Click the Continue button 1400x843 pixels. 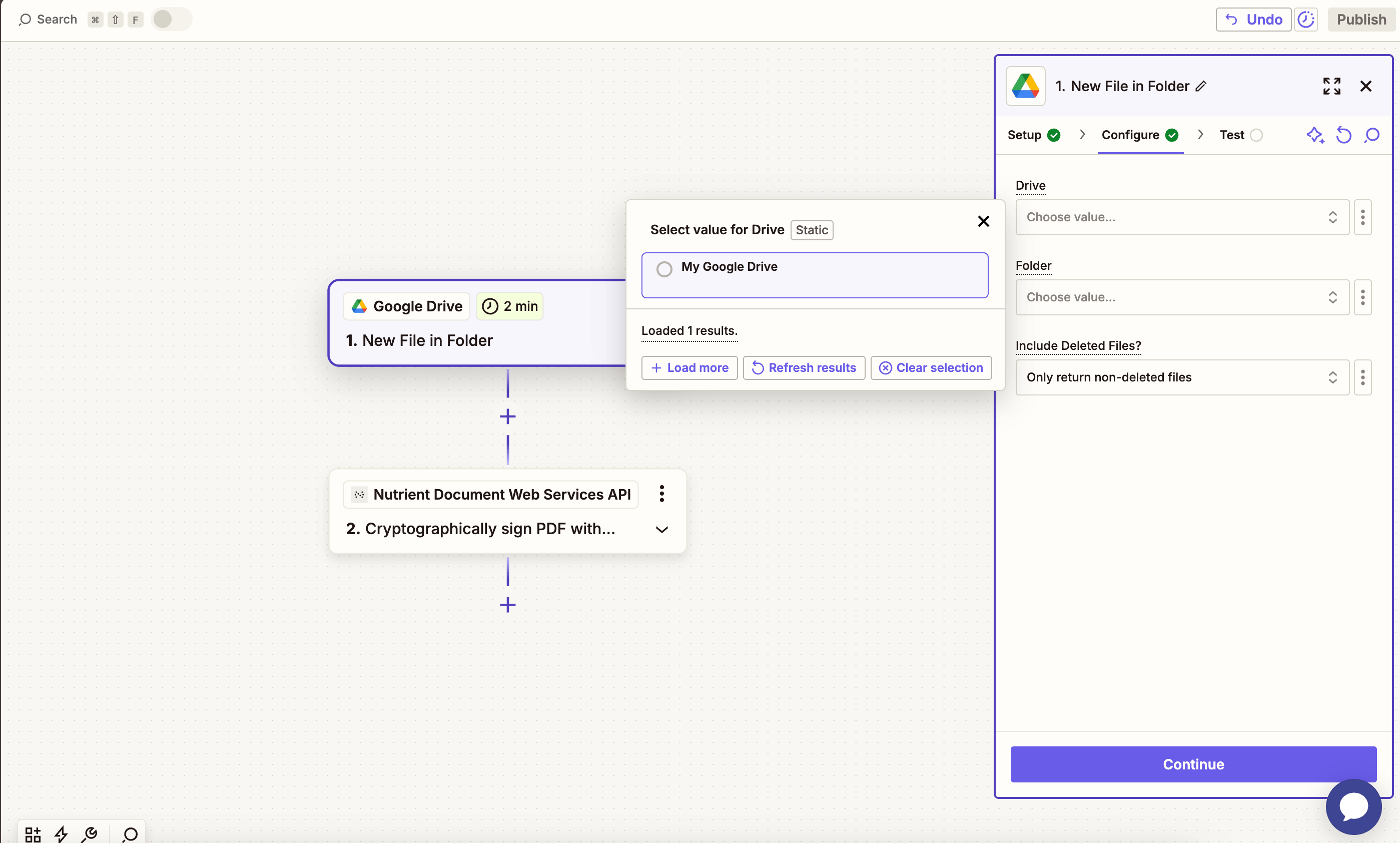click(x=1193, y=764)
